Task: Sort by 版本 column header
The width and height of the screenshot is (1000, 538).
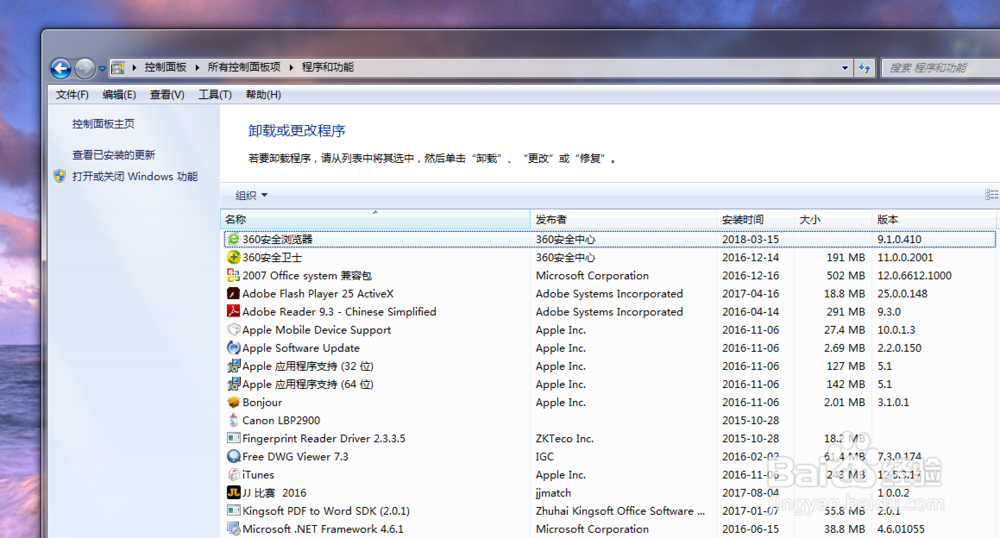Action: tap(935, 219)
